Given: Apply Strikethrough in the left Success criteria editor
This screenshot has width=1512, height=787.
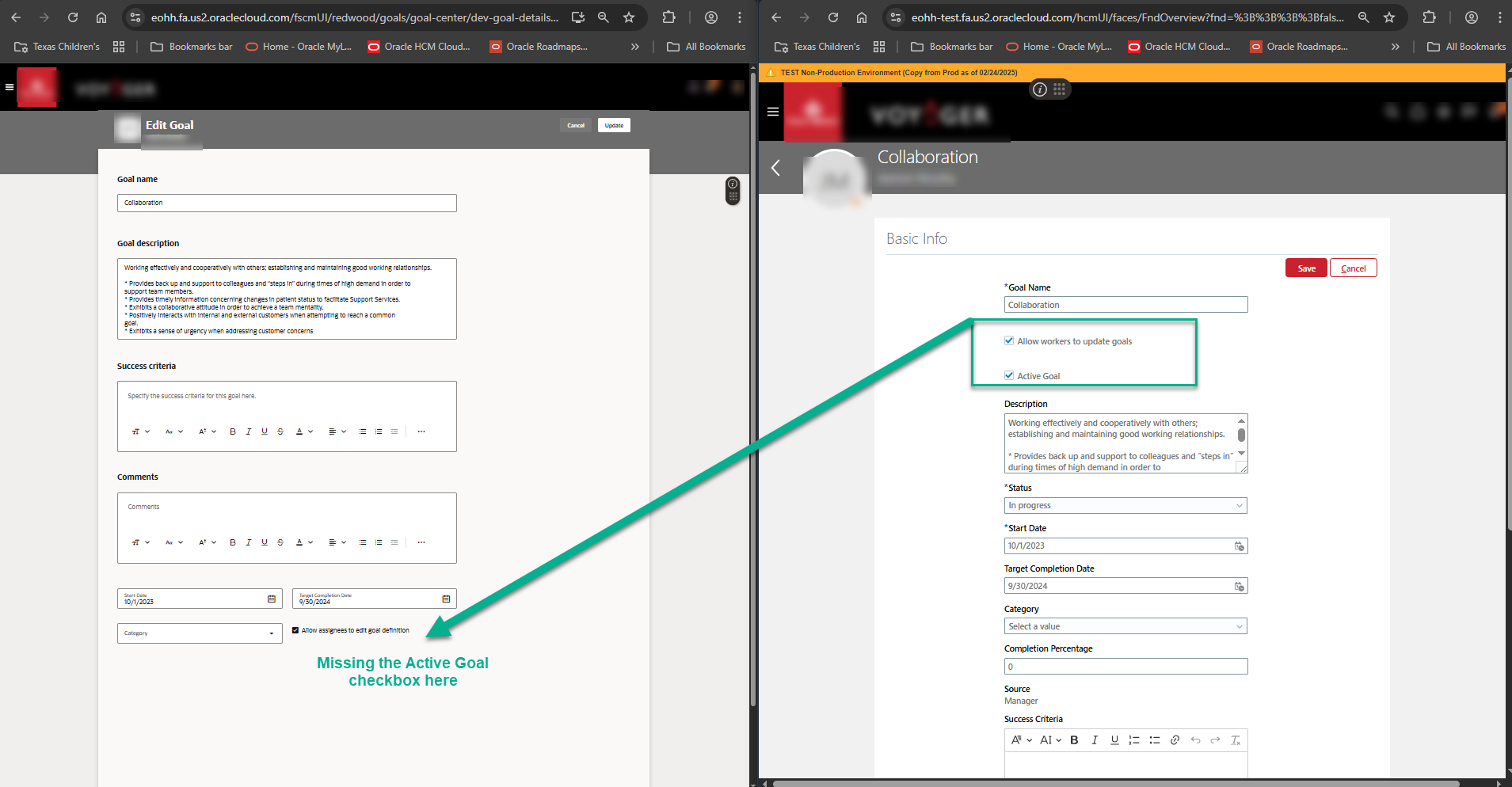Looking at the screenshot, I should click(x=280, y=432).
